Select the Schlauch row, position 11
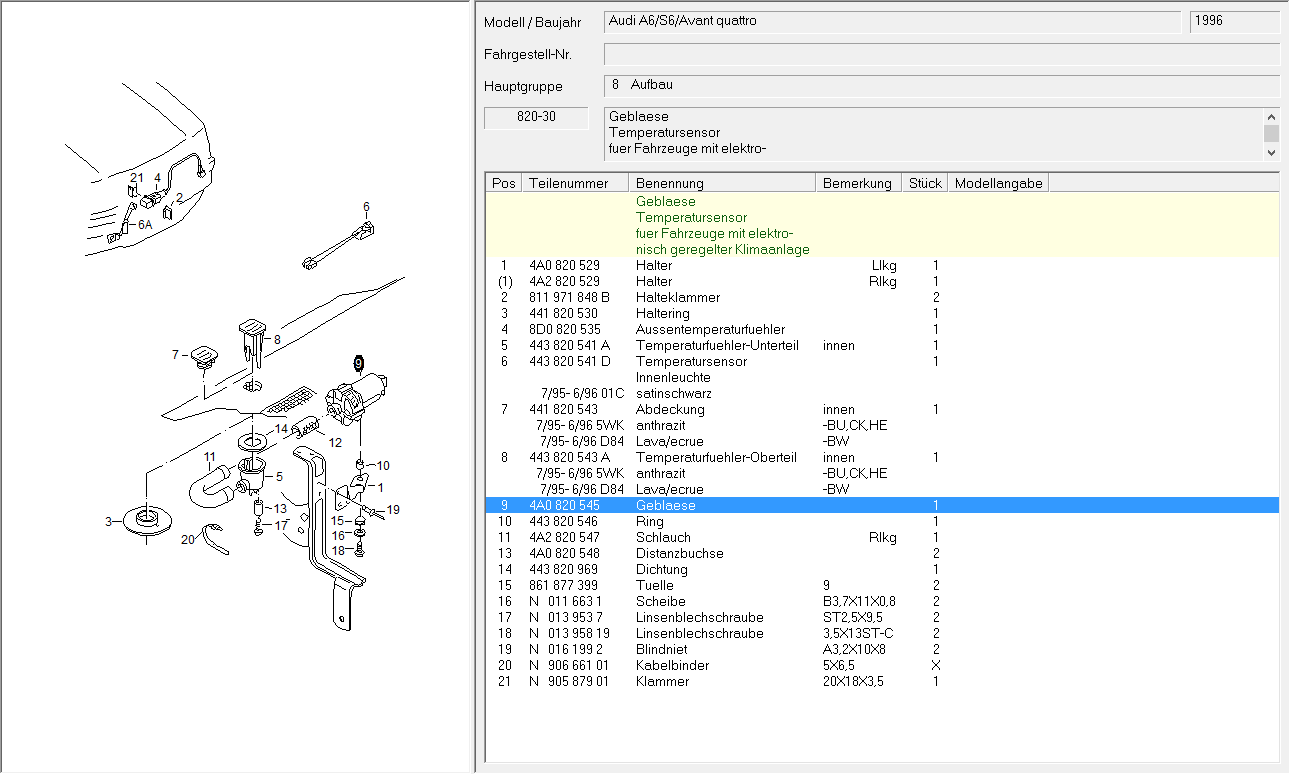This screenshot has height=774, width=1290. pyautogui.click(x=663, y=537)
